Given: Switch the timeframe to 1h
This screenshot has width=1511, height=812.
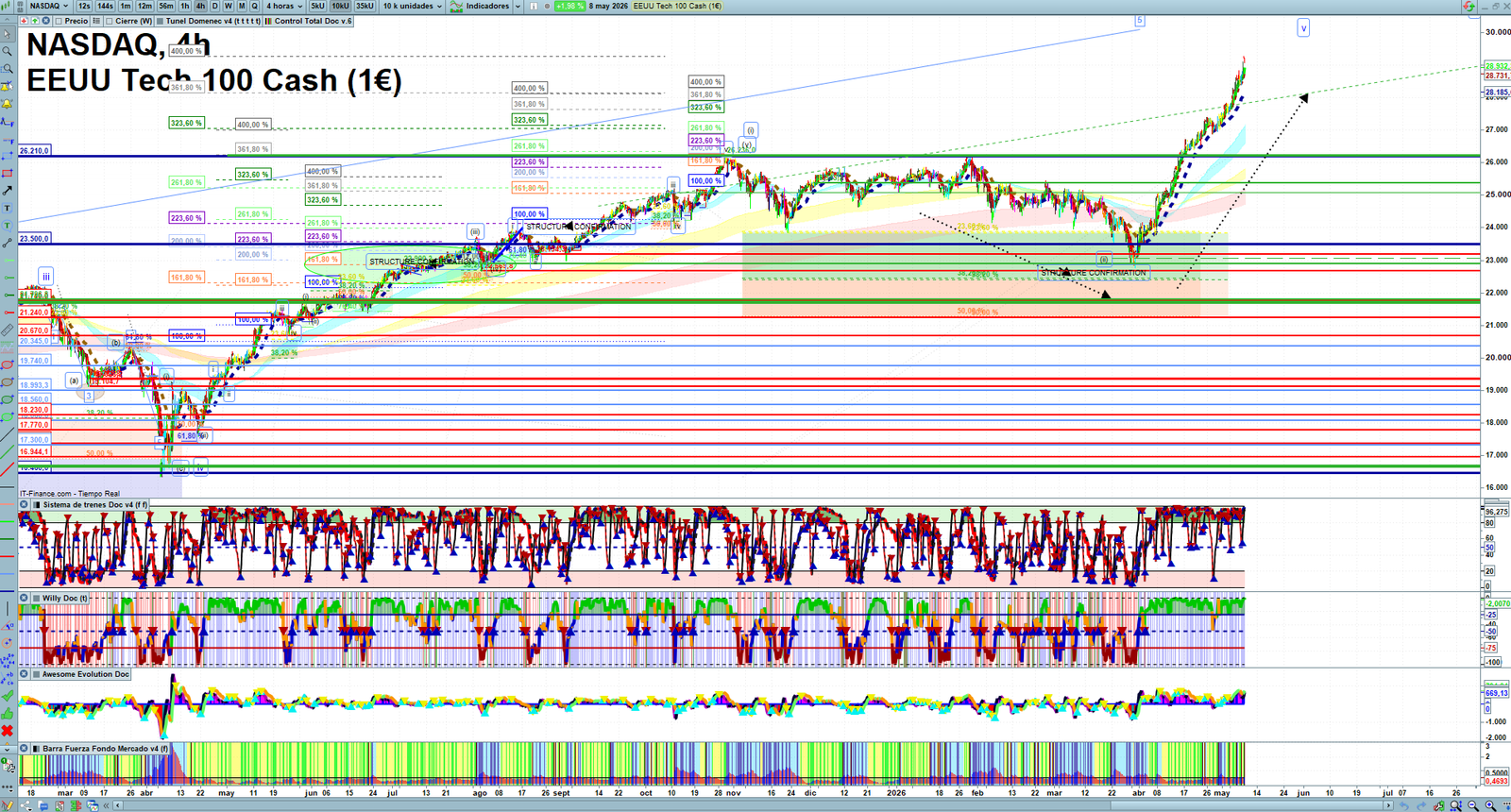Looking at the screenshot, I should point(185,6).
